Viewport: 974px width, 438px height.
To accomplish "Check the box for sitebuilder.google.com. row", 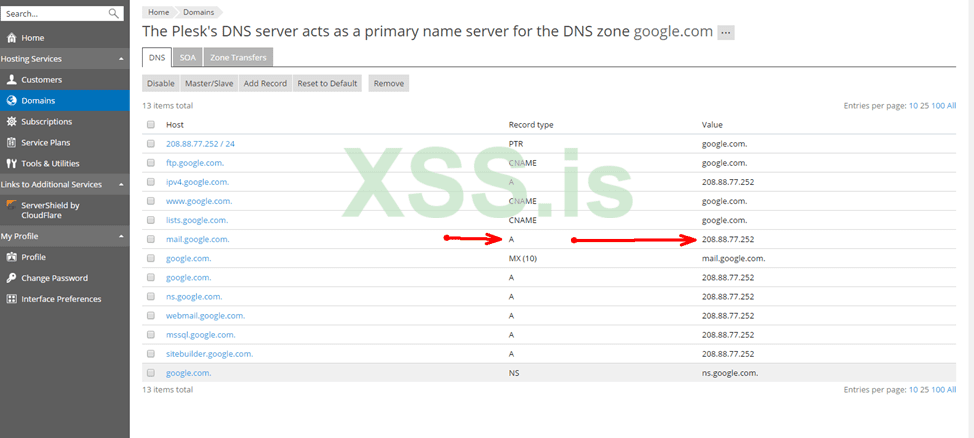I will pos(150,354).
